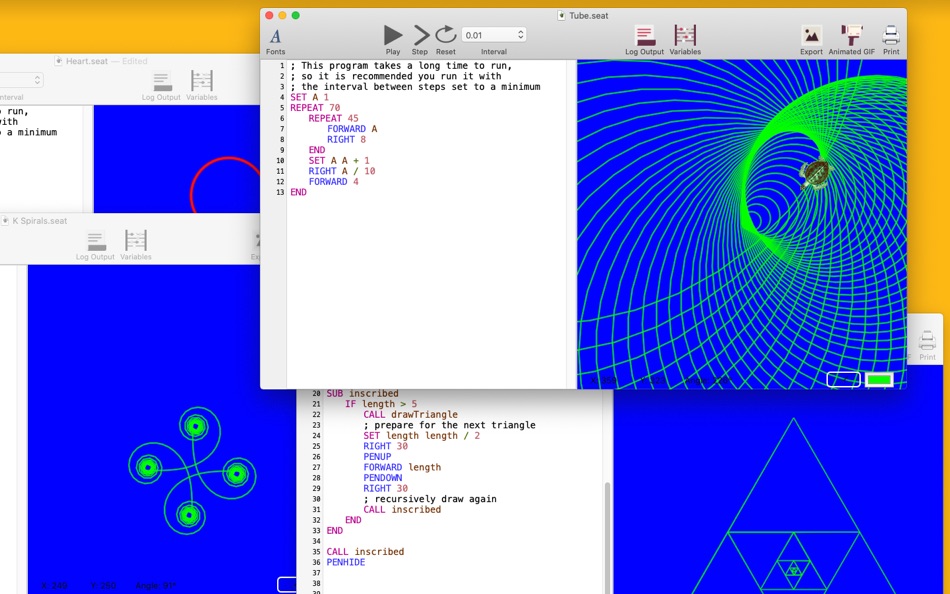
Task: Click the 'FORWARD length' line
Action: click(x=402, y=467)
